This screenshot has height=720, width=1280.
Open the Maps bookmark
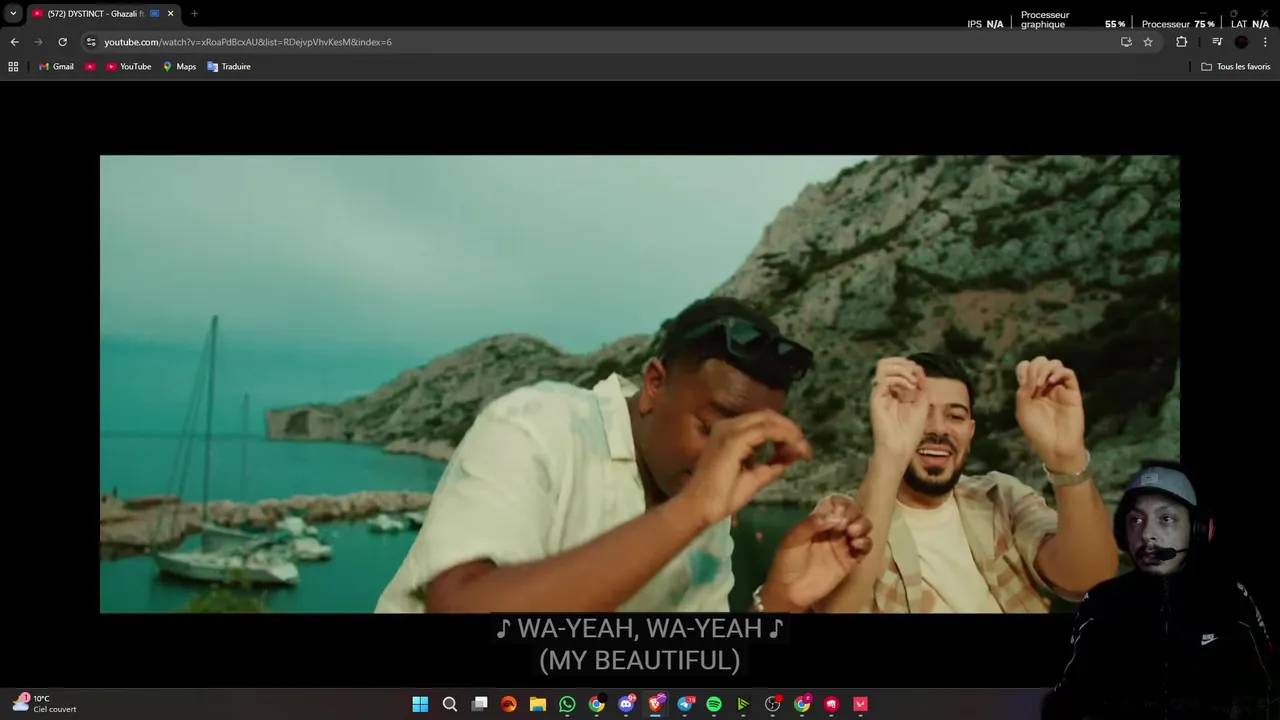click(180, 66)
